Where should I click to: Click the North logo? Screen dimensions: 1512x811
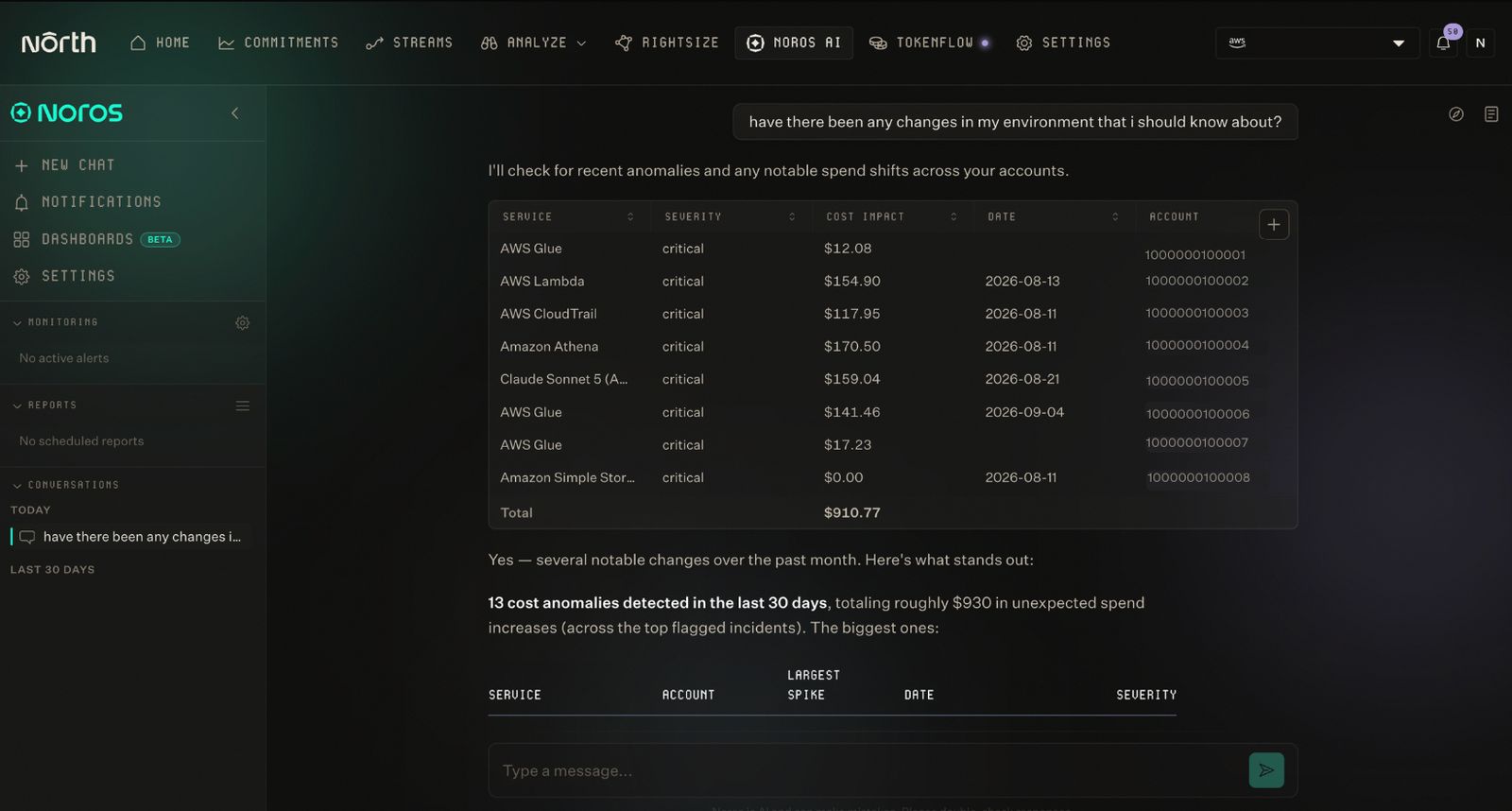(x=59, y=43)
